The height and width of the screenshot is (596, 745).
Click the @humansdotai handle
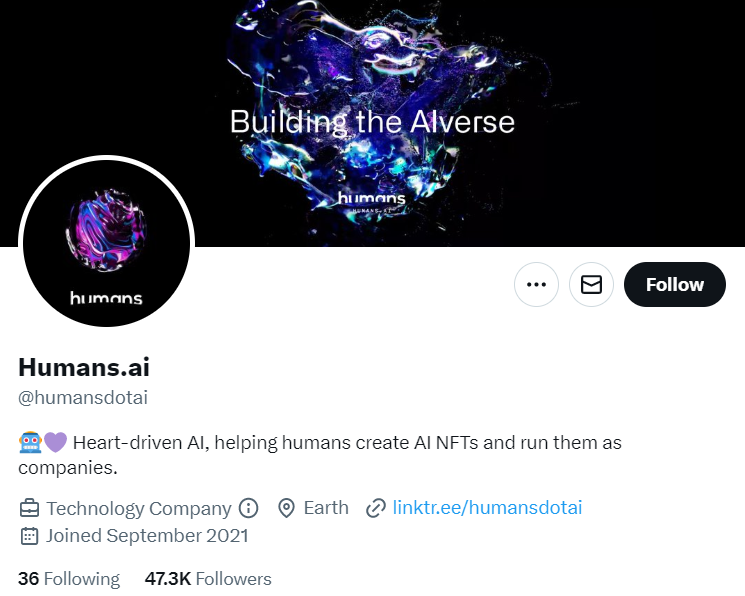pos(83,397)
